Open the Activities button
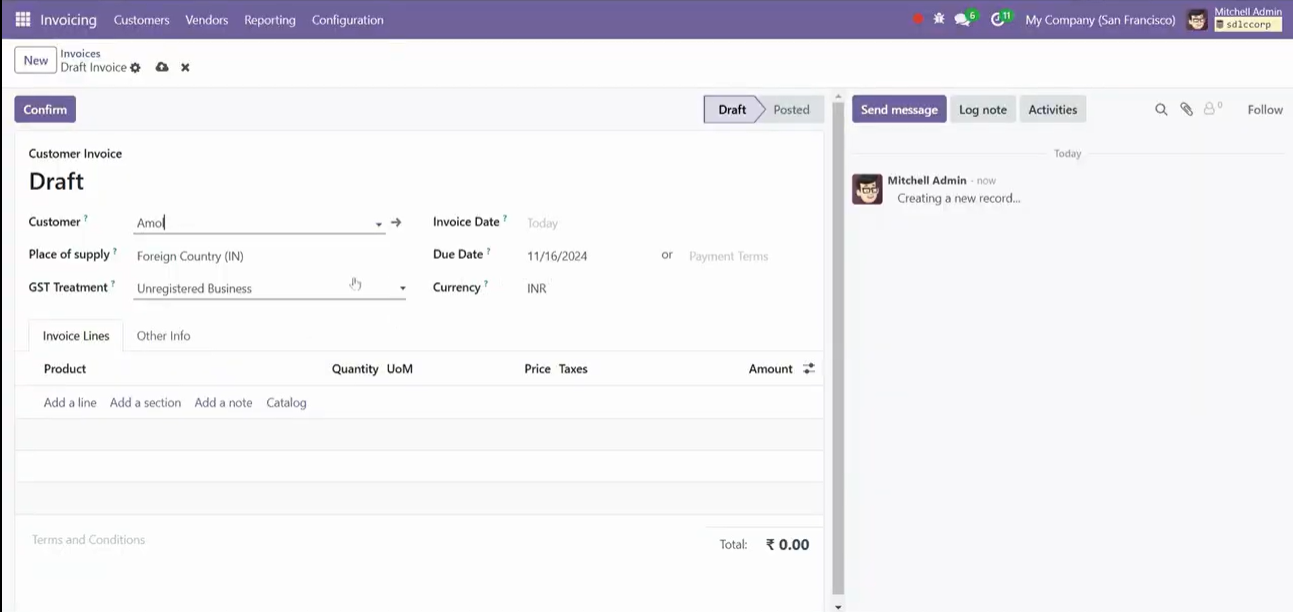 click(x=1053, y=110)
